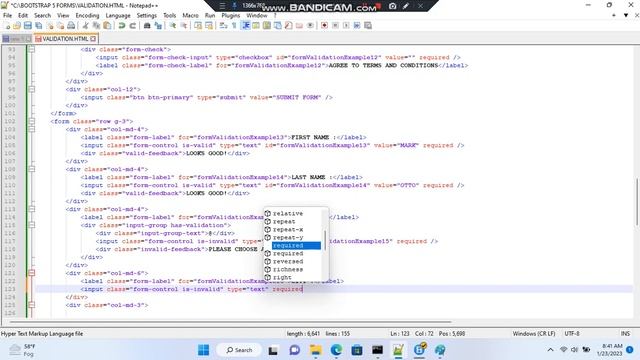Collapse the fold marker at line 103
Image resolution: width=640 pixels, height=360 pixels.
point(31,129)
